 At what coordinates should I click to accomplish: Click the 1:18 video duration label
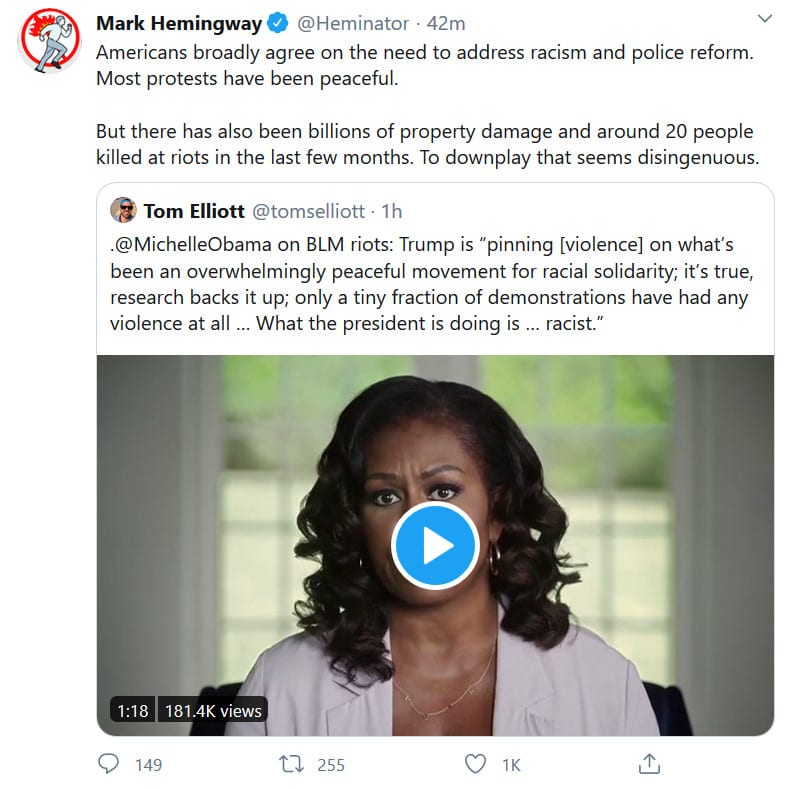pos(132,711)
